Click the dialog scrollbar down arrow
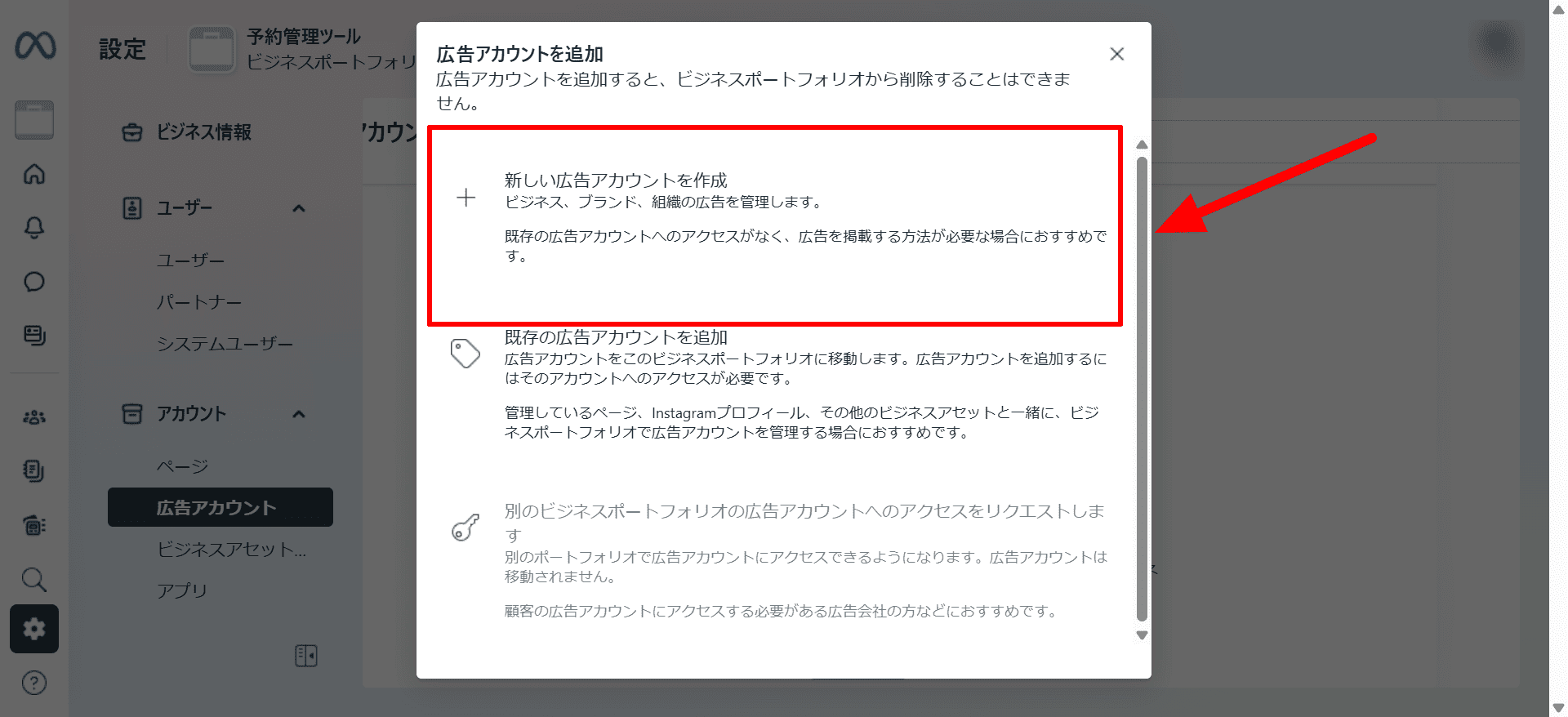 1142,635
